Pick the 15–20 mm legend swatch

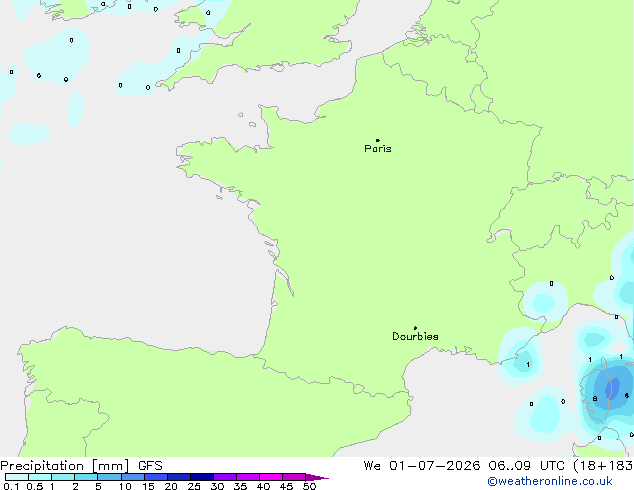156,477
